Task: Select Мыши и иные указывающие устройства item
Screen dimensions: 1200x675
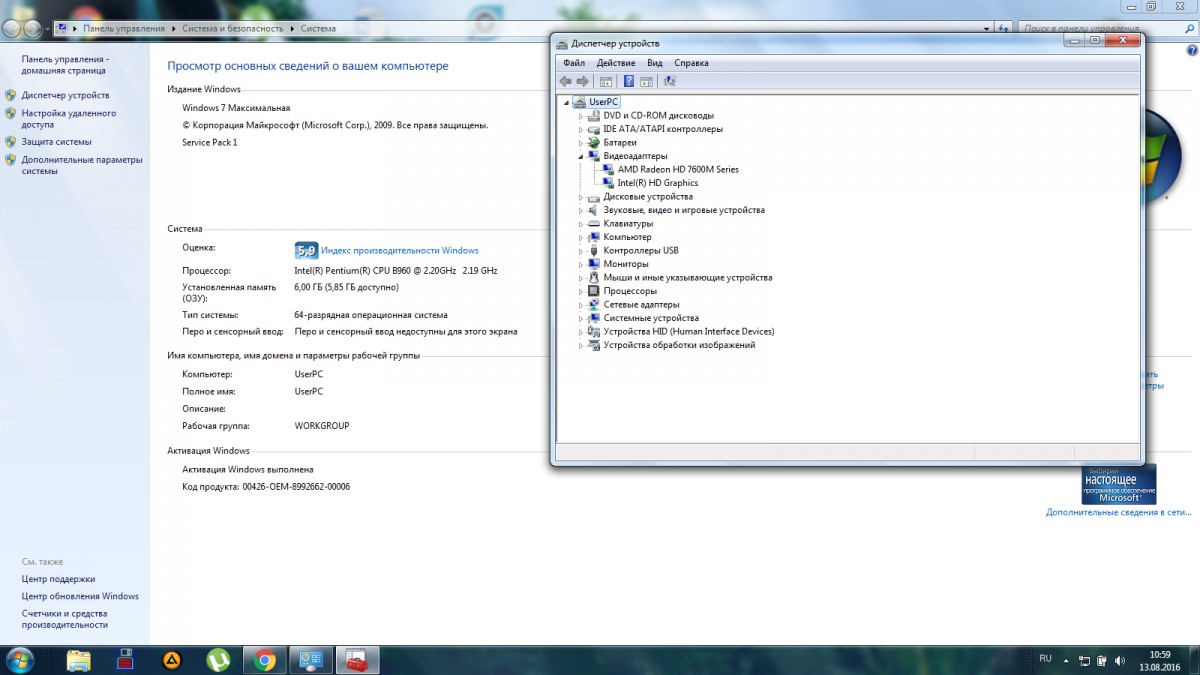Action: (x=687, y=278)
